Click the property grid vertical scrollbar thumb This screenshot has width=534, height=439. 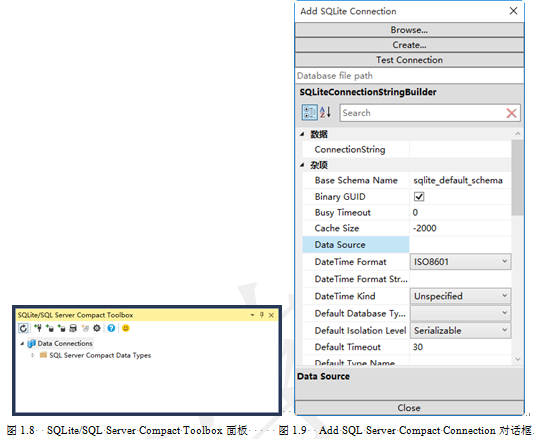pyautogui.click(x=517, y=178)
